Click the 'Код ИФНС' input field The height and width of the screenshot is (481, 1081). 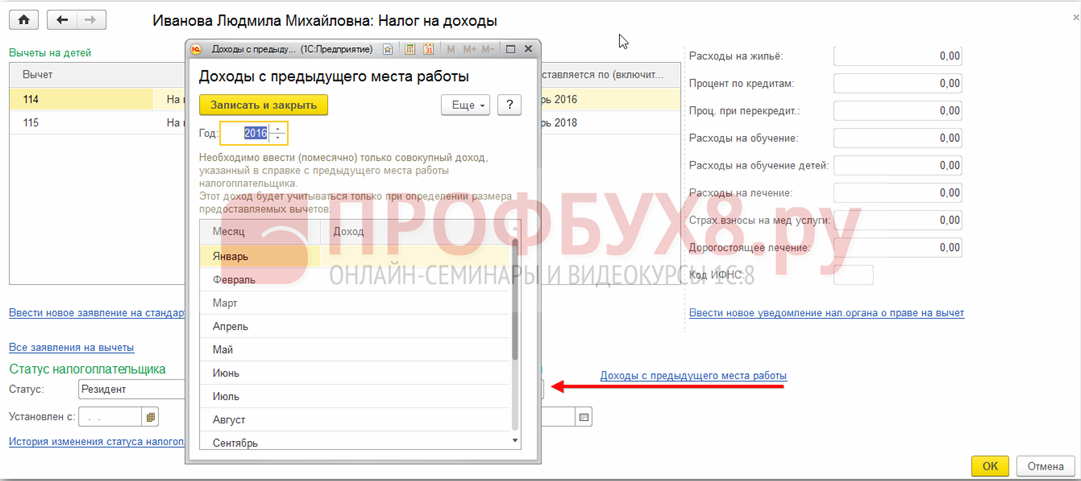(x=853, y=275)
